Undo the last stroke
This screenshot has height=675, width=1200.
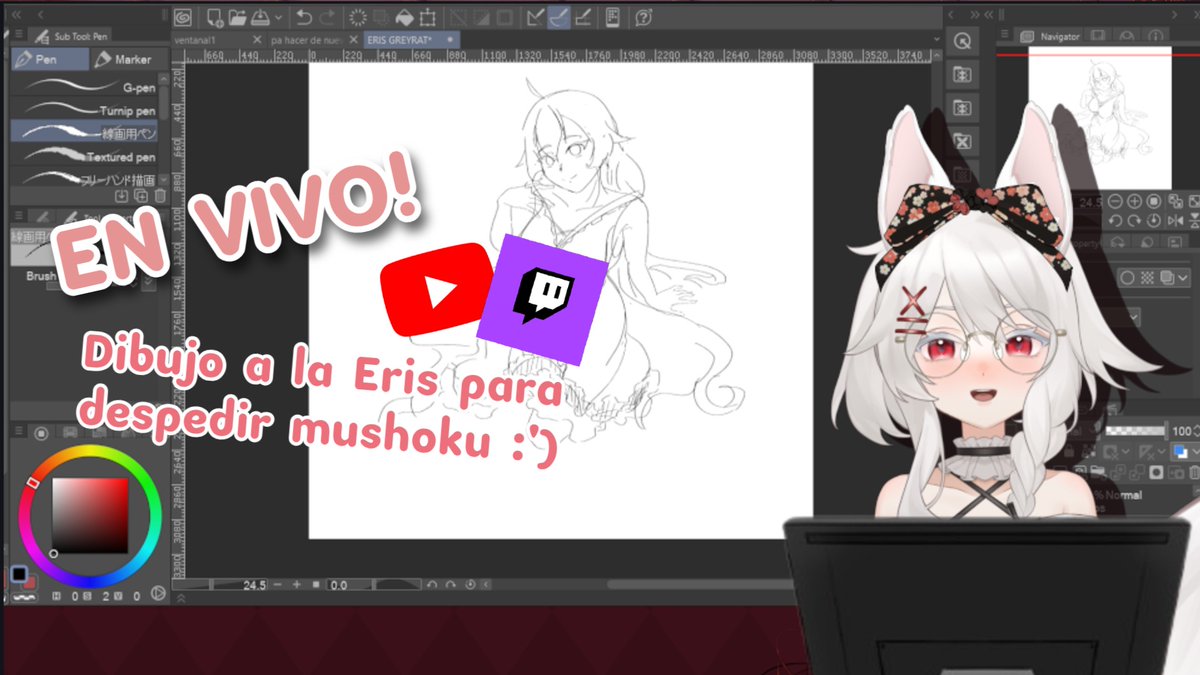(x=303, y=17)
